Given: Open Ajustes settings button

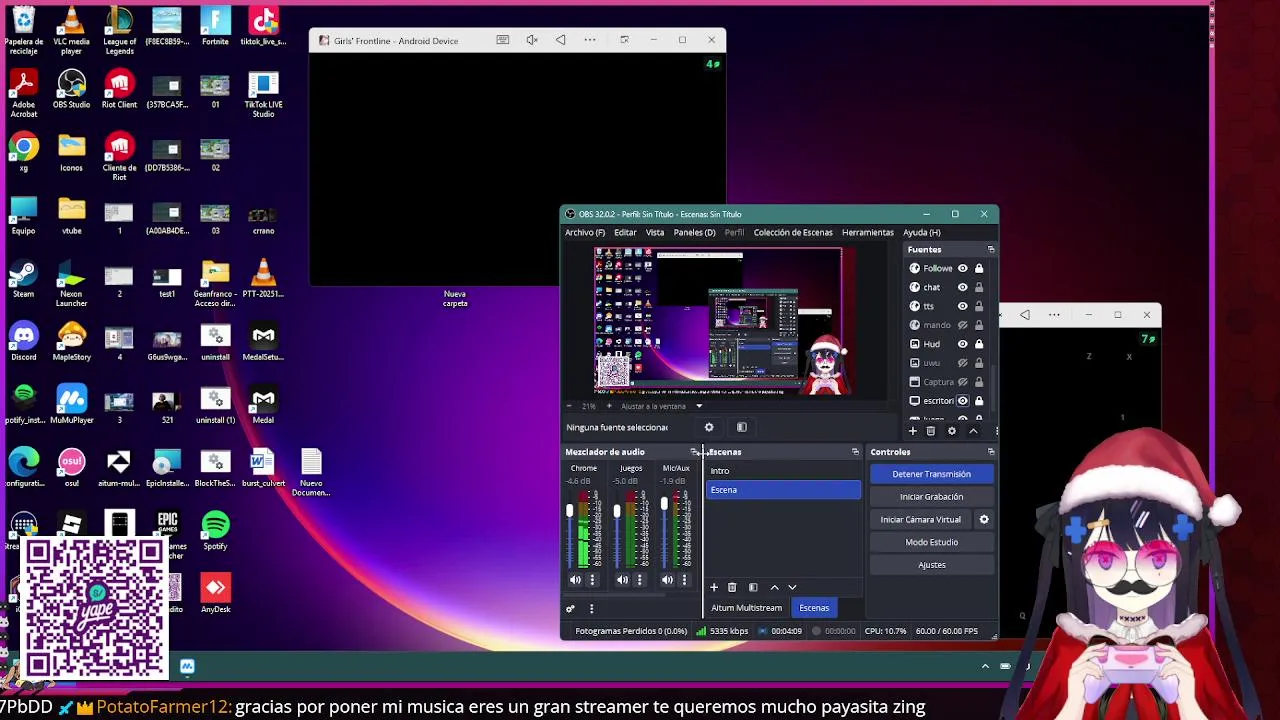Looking at the screenshot, I should (931, 565).
